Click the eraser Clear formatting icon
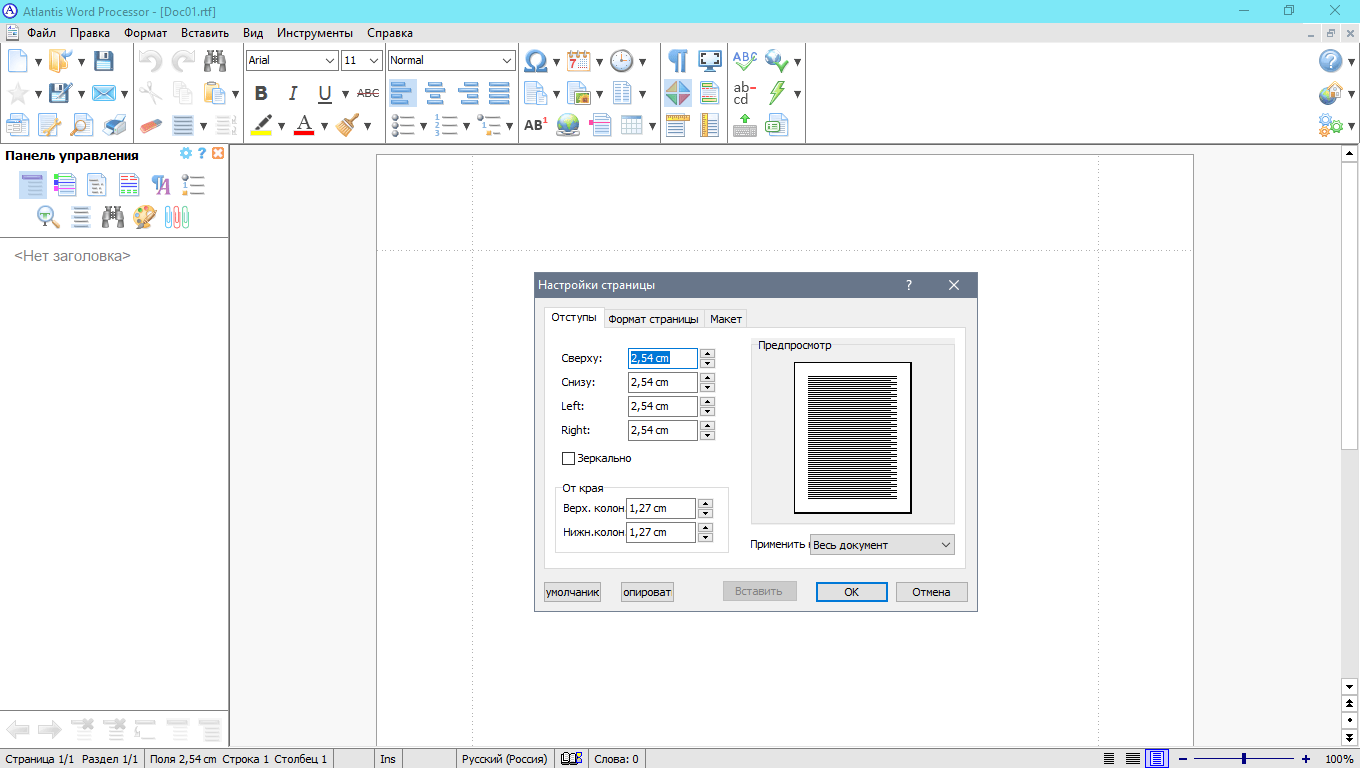Image resolution: width=1360 pixels, height=768 pixels. coord(150,125)
